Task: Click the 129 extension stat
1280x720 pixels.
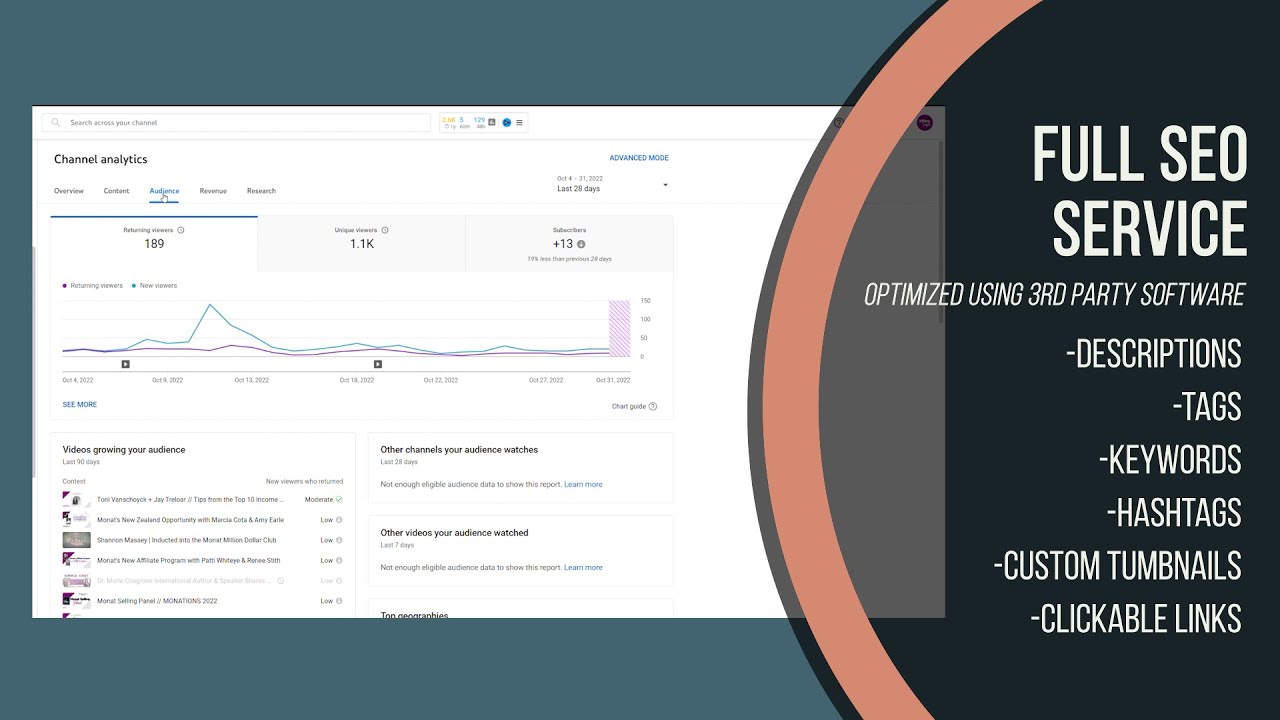Action: pos(479,120)
